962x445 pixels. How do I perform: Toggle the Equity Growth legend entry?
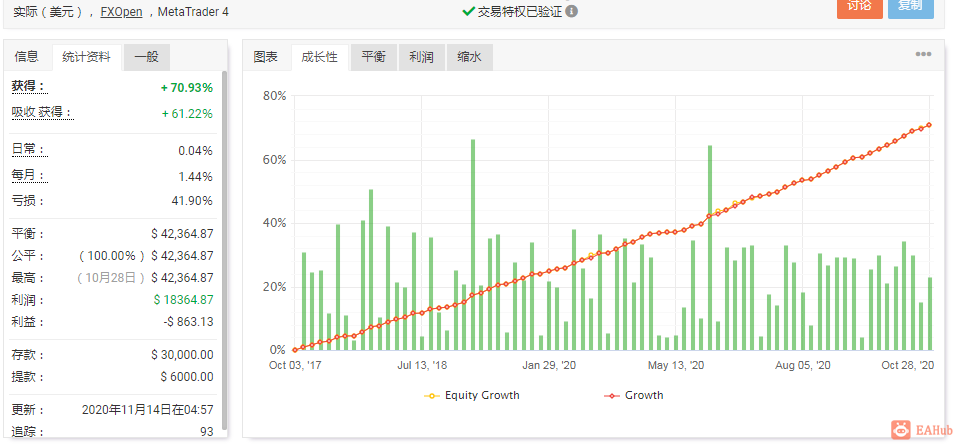click(x=472, y=395)
